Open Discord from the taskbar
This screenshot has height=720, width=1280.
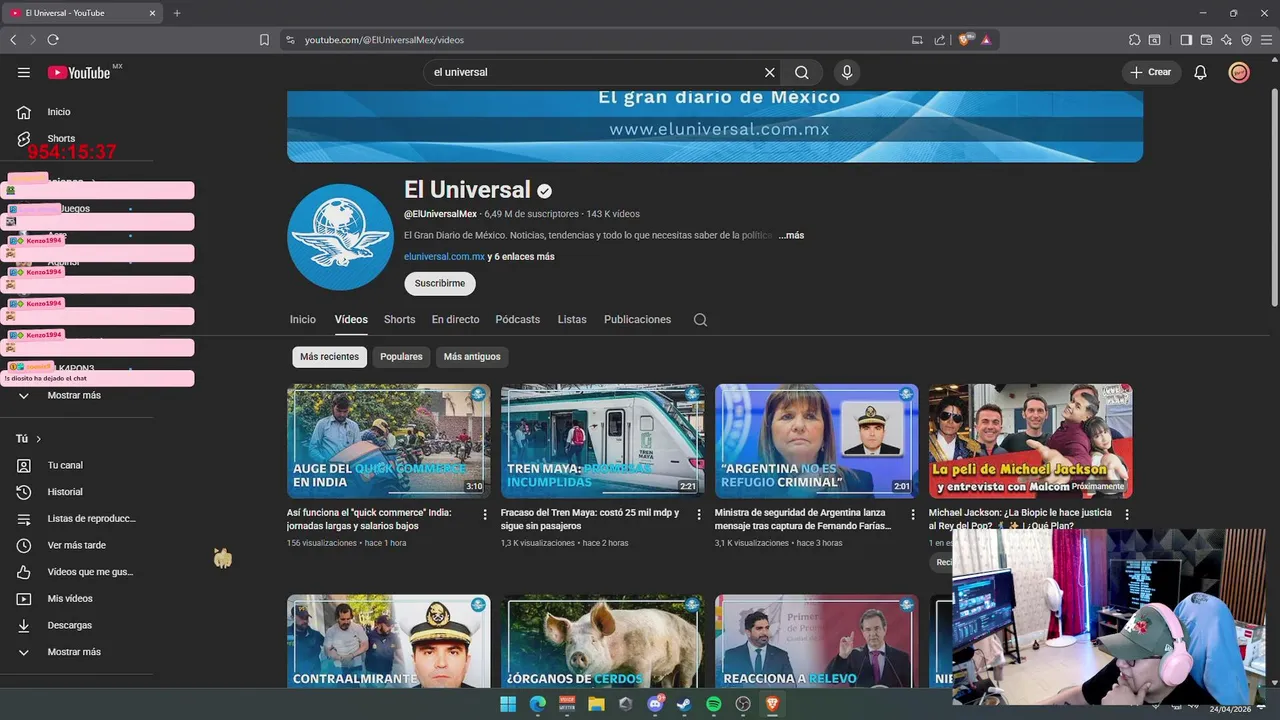point(656,704)
